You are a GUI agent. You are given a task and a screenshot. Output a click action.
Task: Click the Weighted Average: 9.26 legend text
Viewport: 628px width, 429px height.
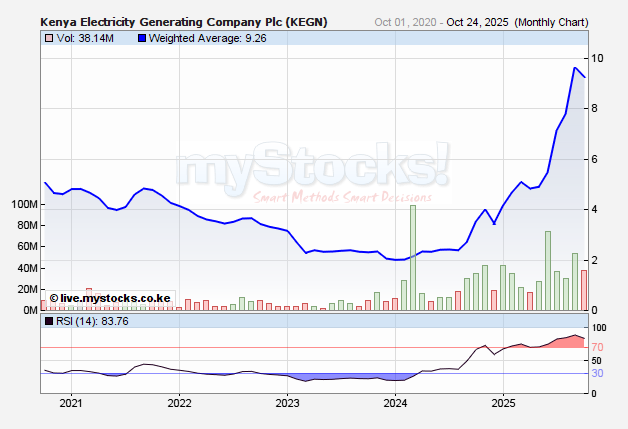pyautogui.click(x=166, y=38)
